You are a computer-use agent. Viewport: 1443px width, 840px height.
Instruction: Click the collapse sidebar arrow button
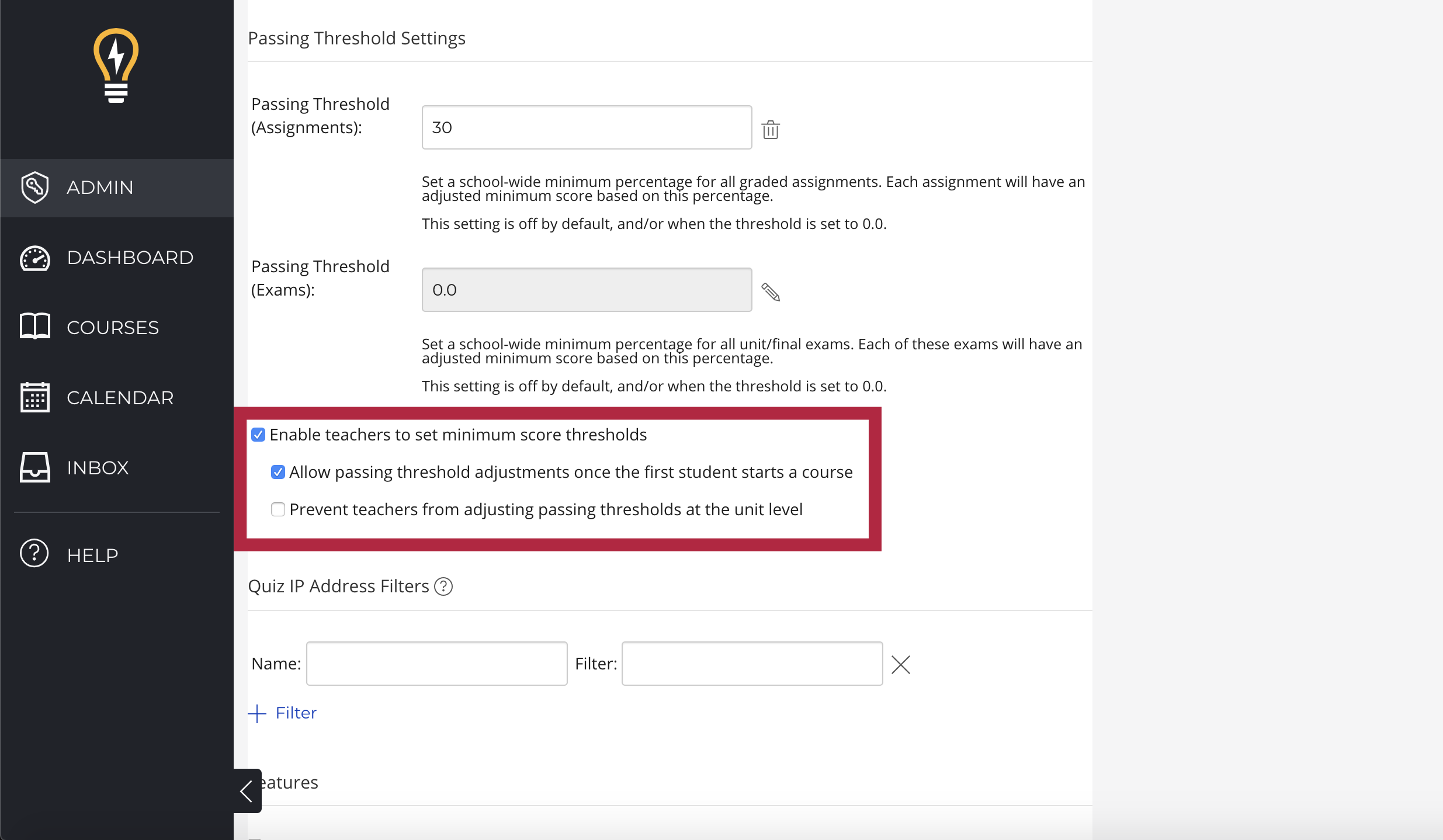(x=246, y=791)
